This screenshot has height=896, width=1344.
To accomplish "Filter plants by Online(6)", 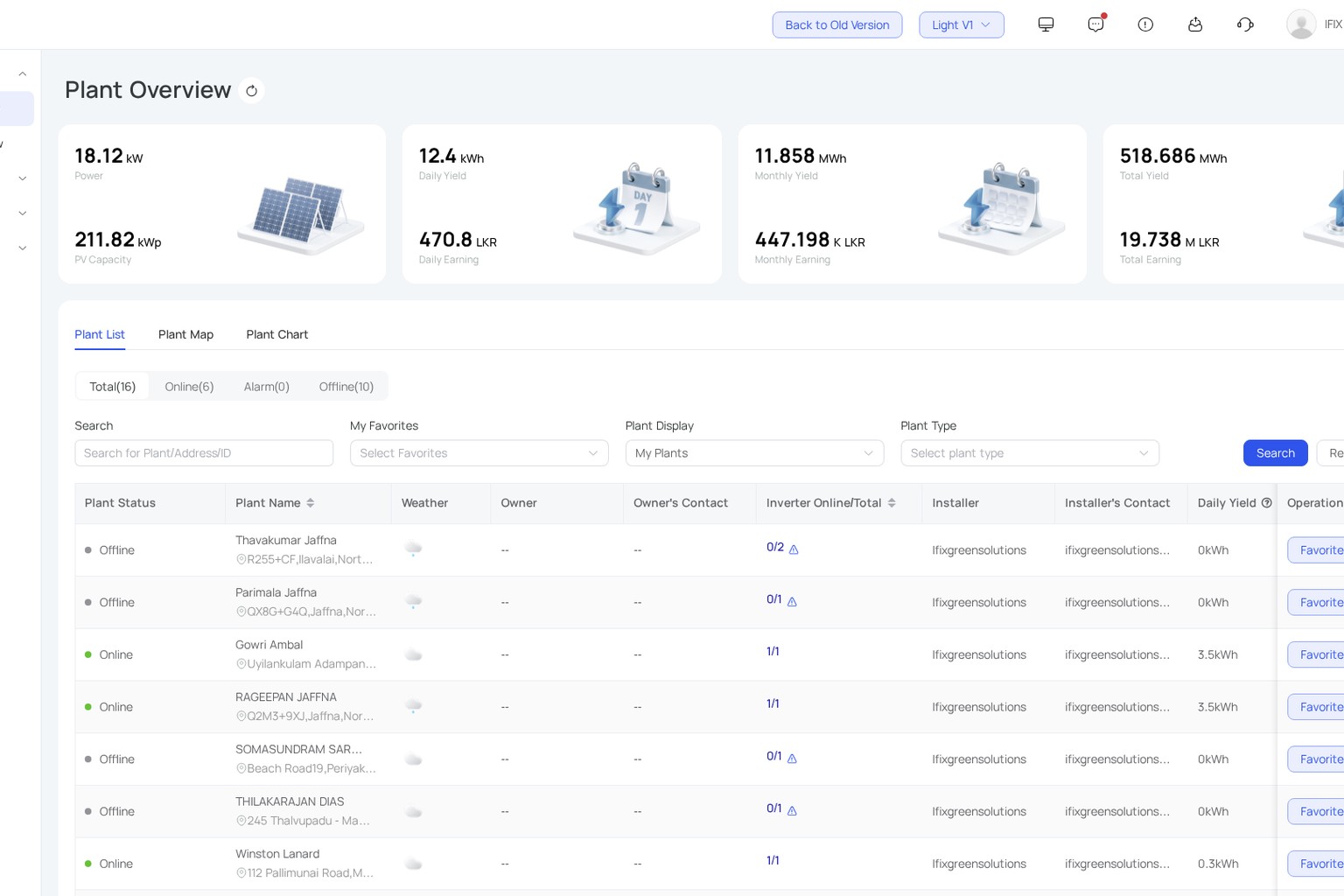I will 189,387.
